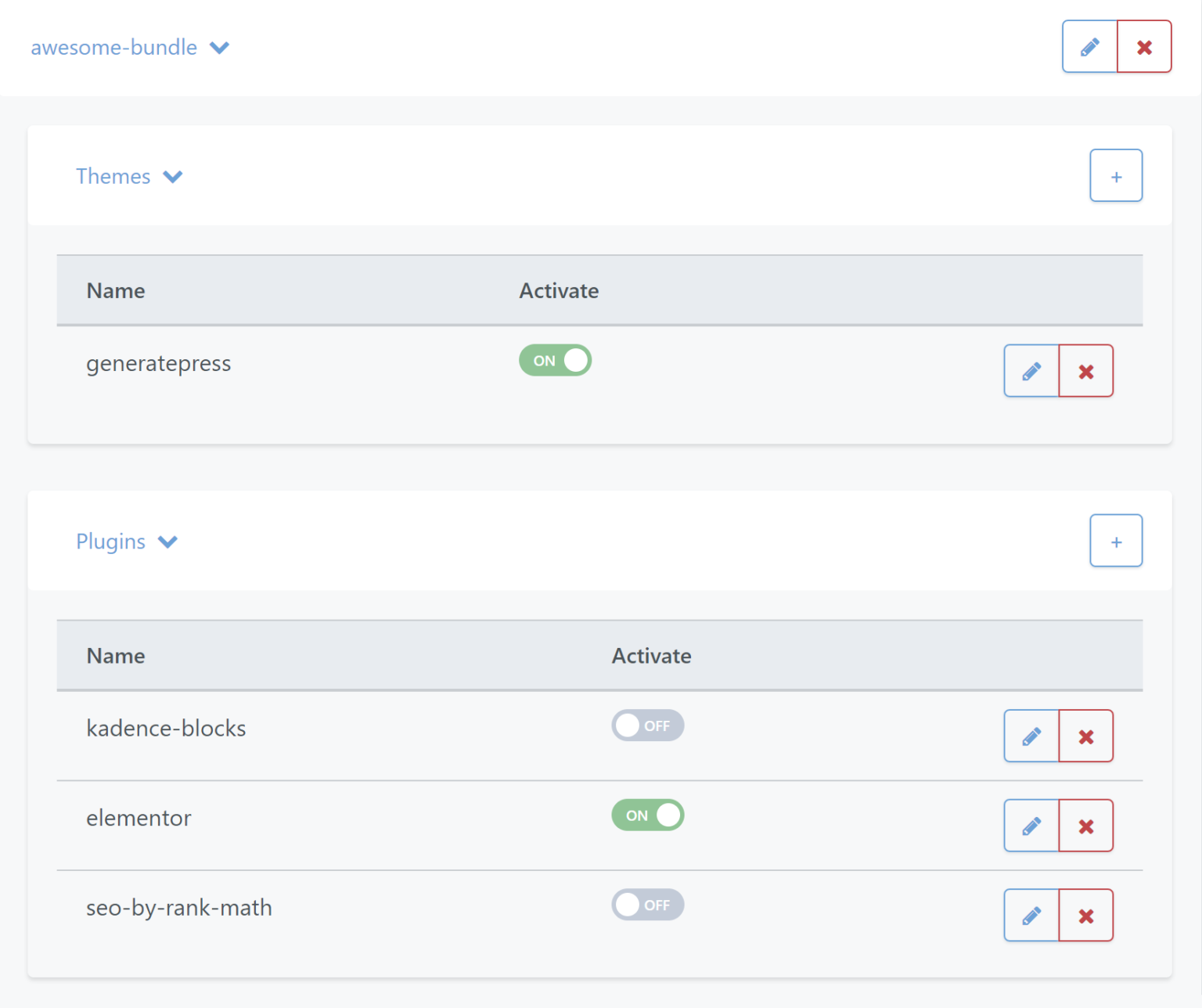Add a new theme to the bundle
The height and width of the screenshot is (1008, 1202).
coord(1116,175)
